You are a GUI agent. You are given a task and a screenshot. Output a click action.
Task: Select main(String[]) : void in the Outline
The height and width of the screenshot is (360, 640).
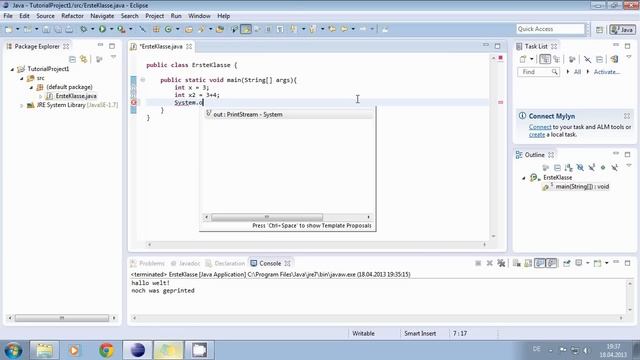tap(582, 187)
